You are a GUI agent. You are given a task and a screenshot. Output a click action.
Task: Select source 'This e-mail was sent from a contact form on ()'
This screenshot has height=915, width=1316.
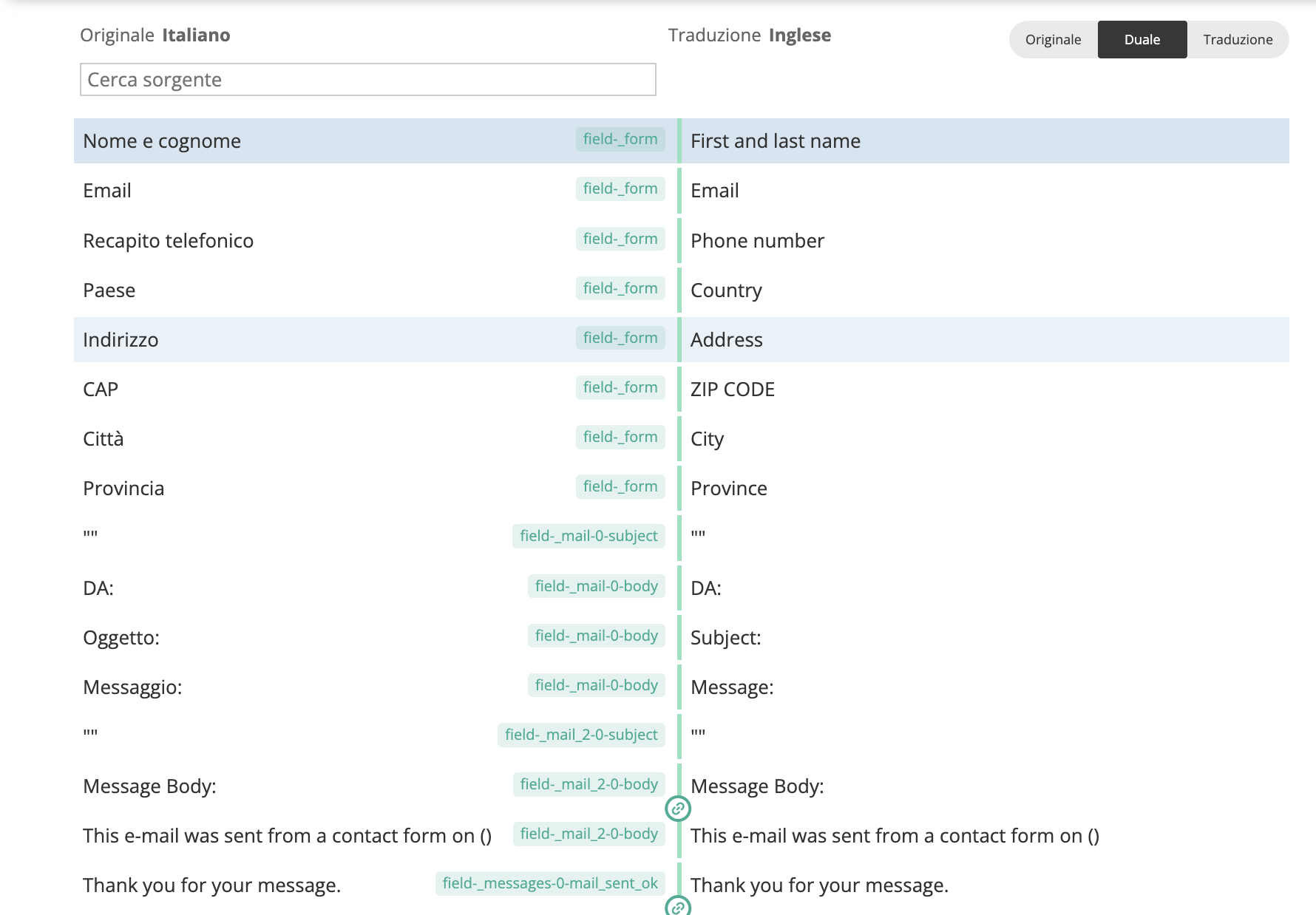(x=287, y=835)
